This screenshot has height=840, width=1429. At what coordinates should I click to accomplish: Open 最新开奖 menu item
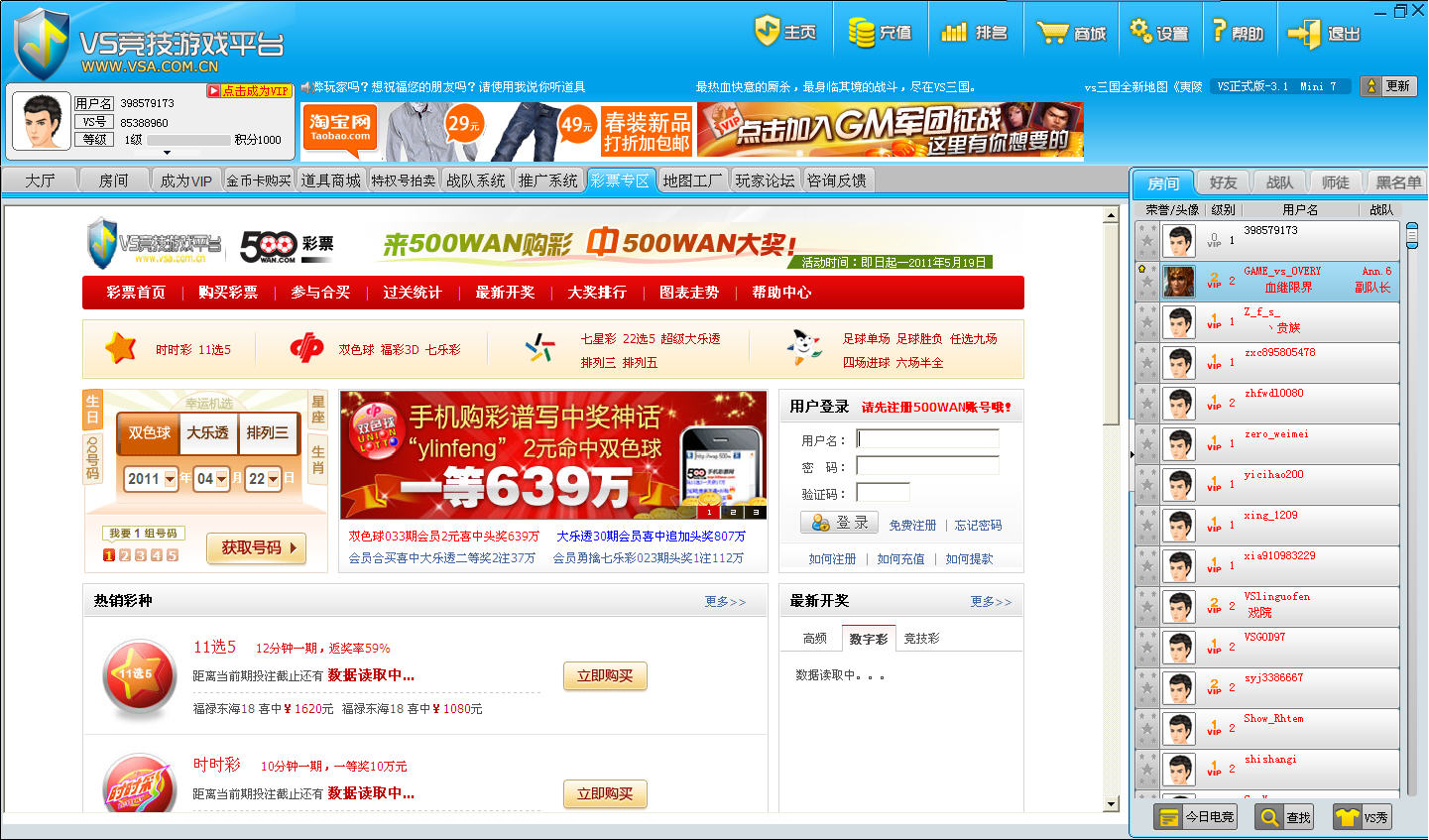tap(505, 293)
